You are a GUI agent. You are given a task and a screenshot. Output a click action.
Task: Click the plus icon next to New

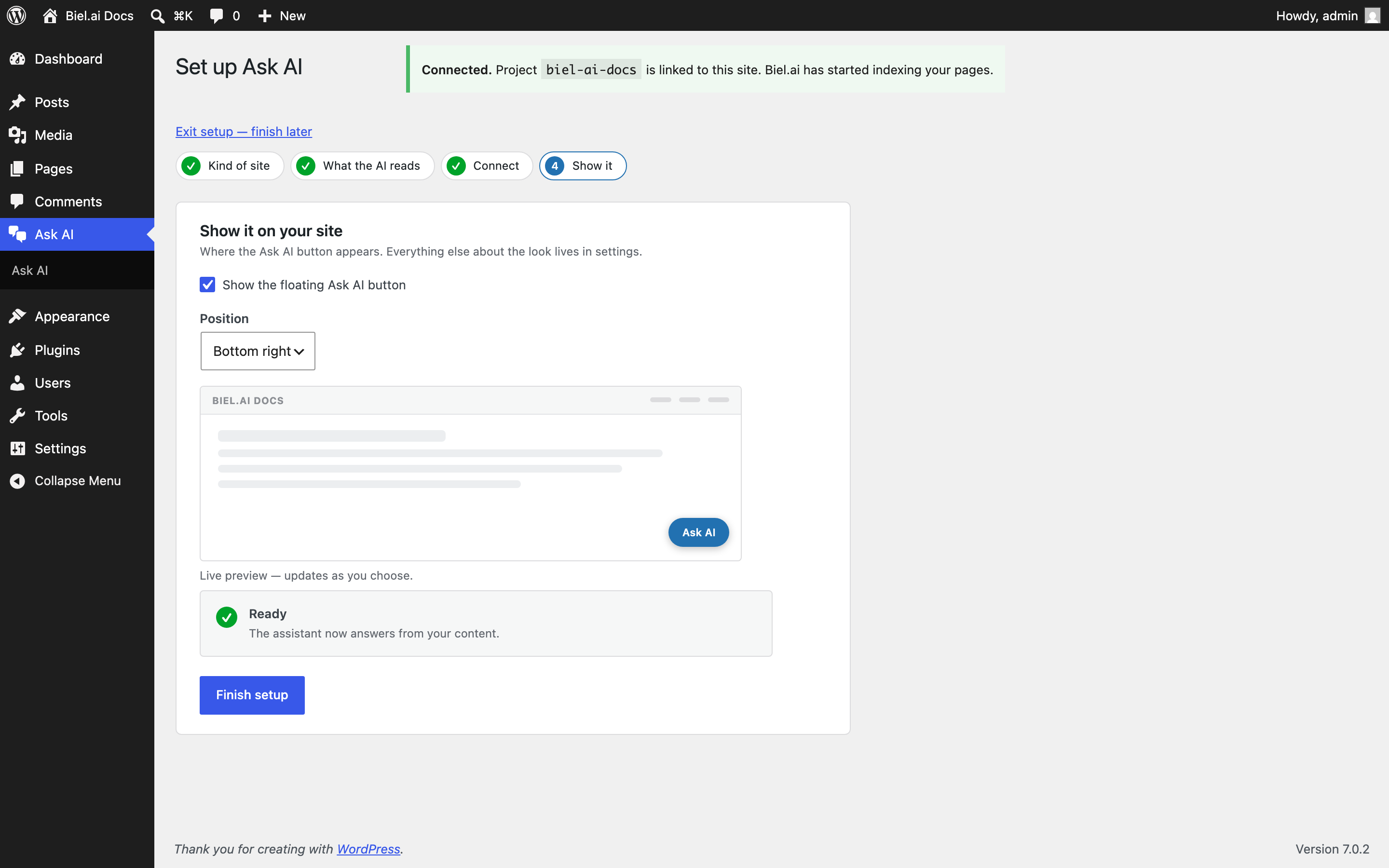coord(264,16)
